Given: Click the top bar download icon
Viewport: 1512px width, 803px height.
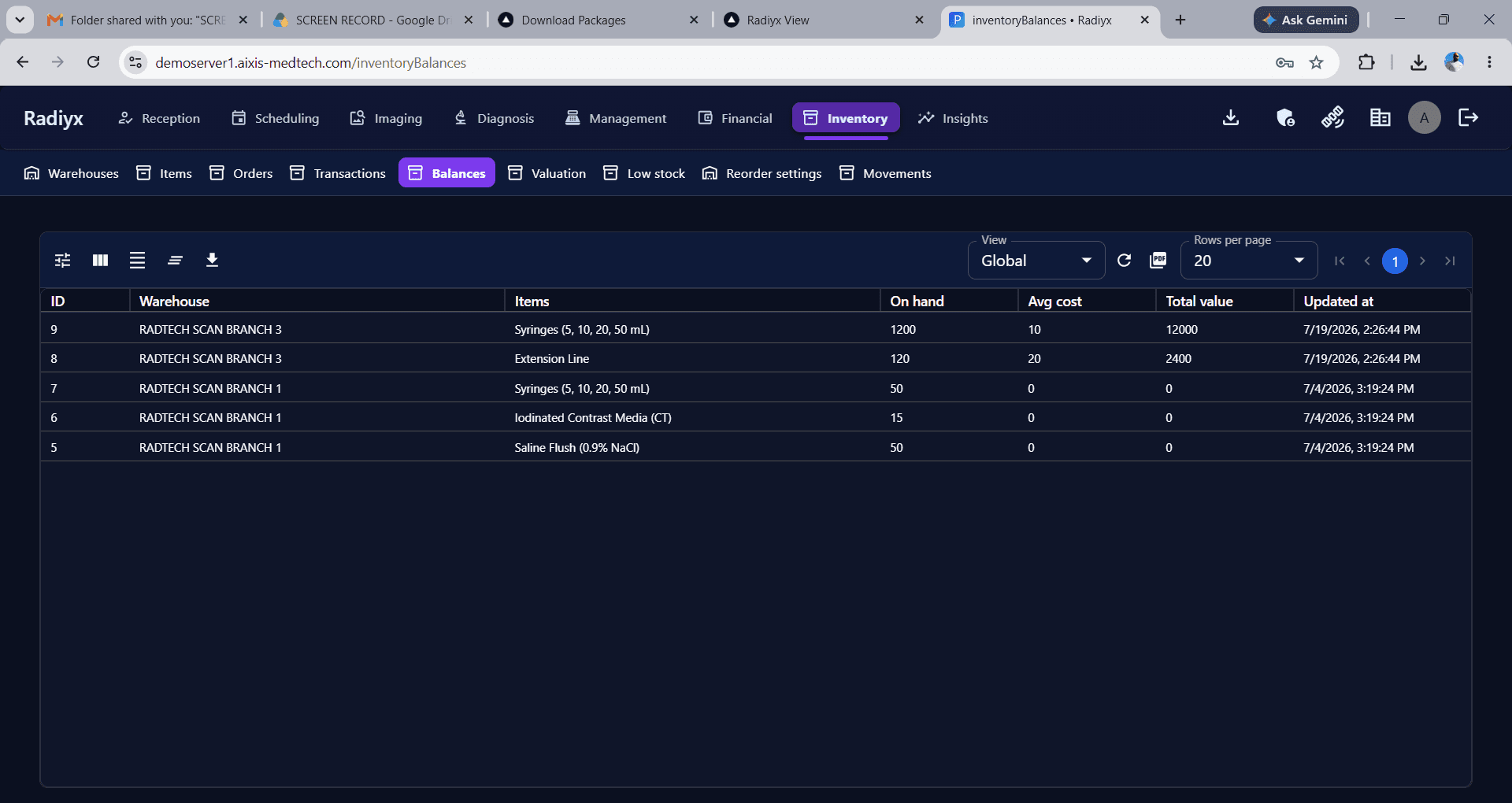Looking at the screenshot, I should pyautogui.click(x=1231, y=118).
